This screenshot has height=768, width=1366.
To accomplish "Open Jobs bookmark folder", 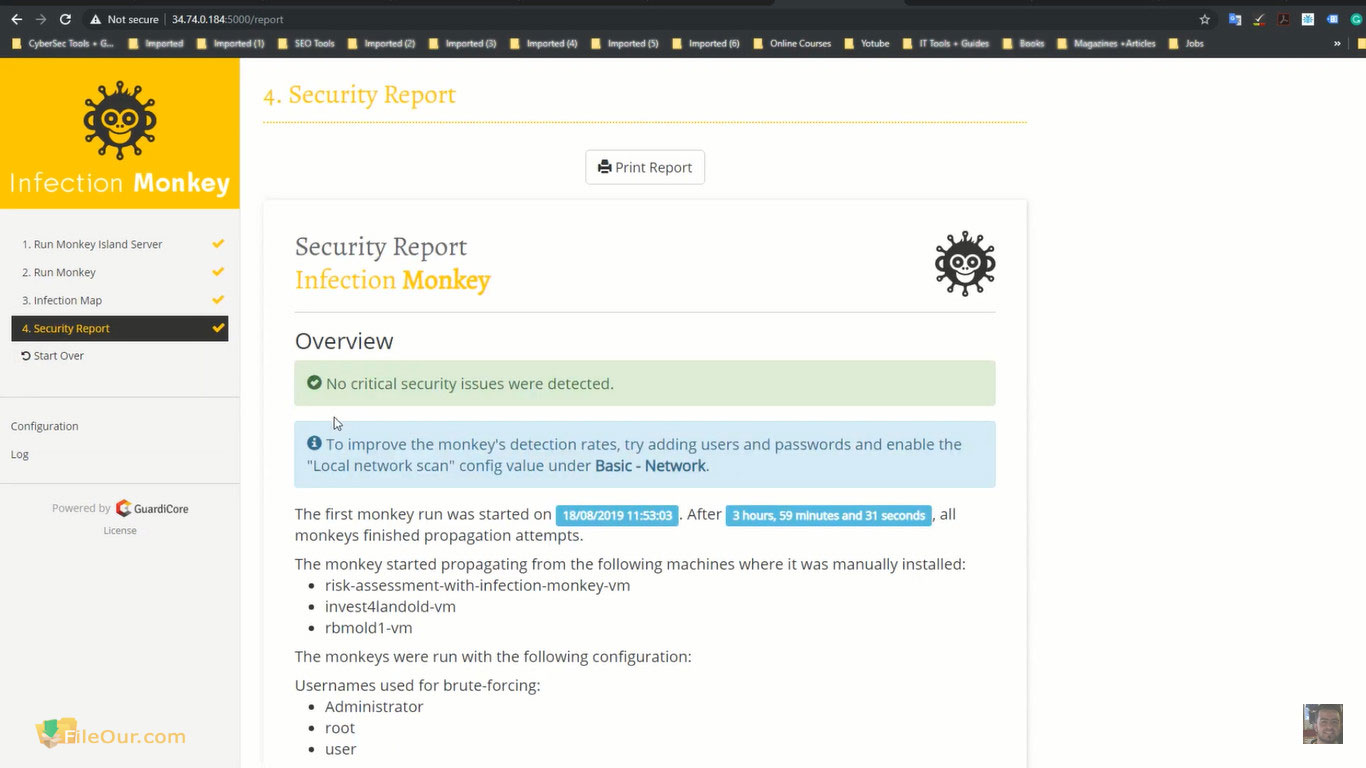I will [x=1186, y=44].
